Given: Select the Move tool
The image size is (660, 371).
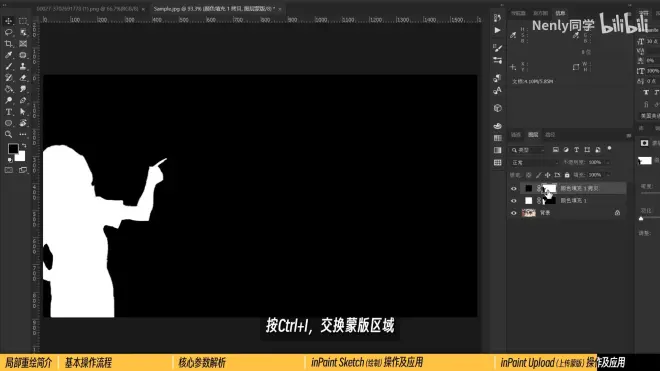Looking at the screenshot, I should (x=8, y=21).
